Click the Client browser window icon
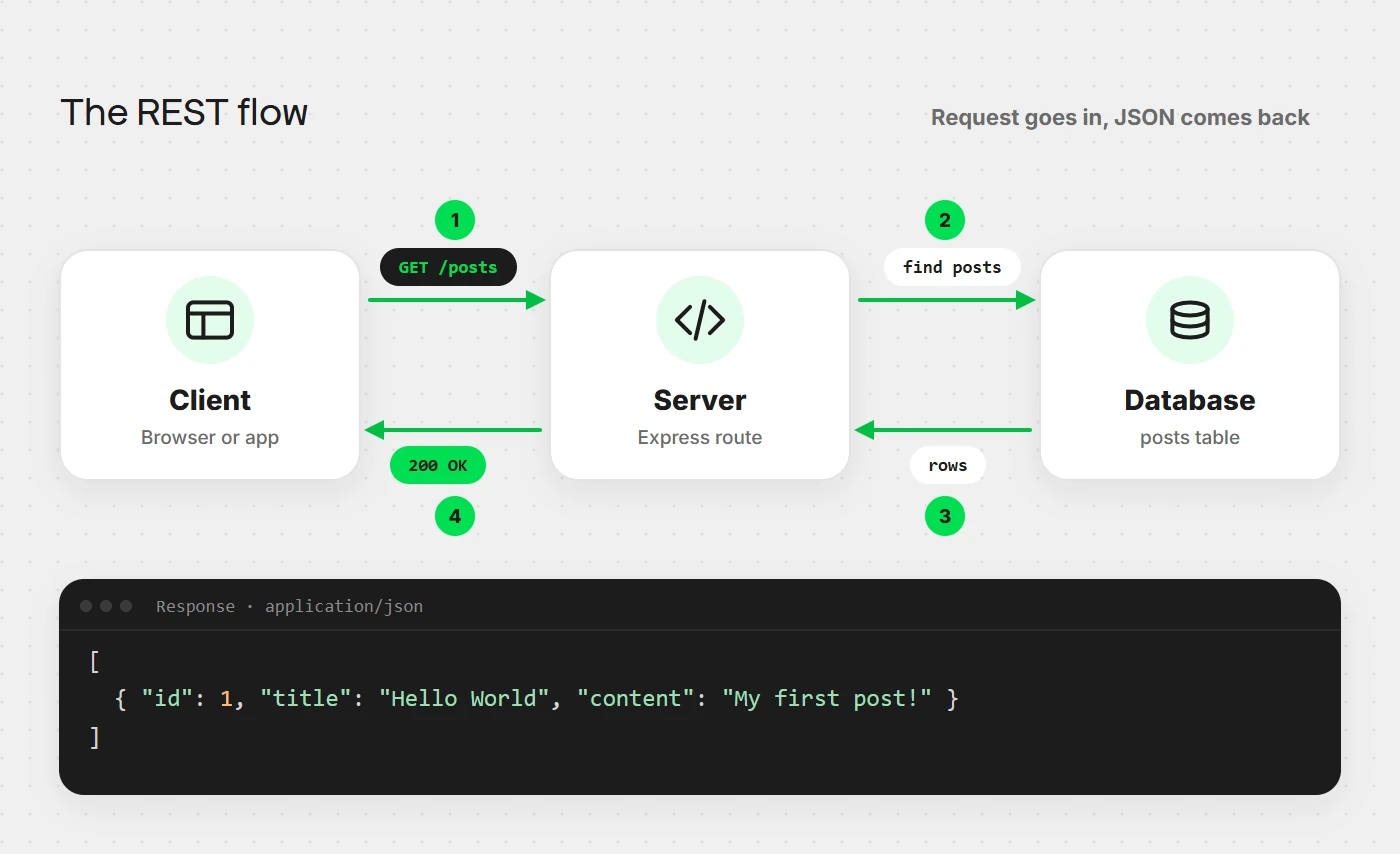The height and width of the screenshot is (854, 1400). click(x=210, y=320)
